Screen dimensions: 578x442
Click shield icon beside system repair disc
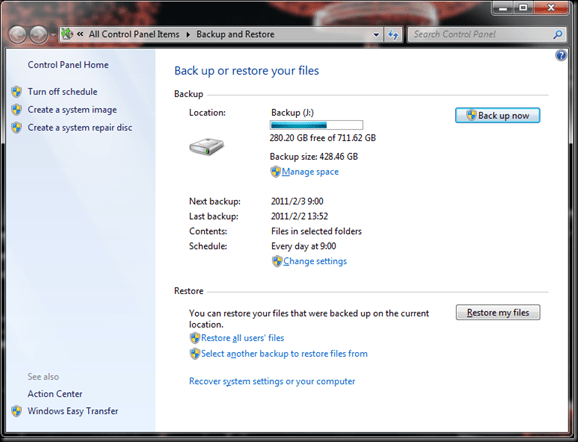(16, 128)
